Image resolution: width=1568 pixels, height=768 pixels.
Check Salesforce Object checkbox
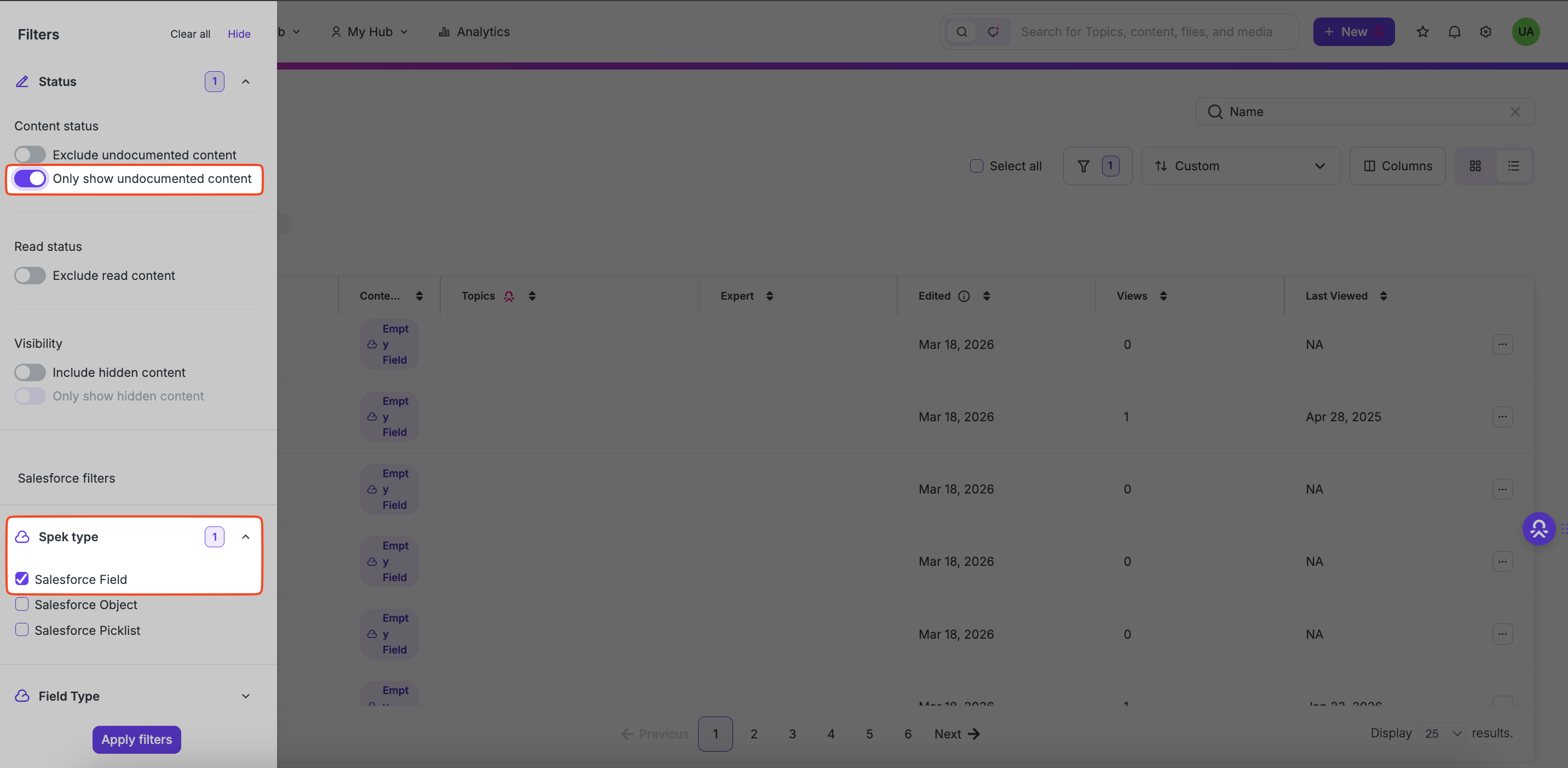pyautogui.click(x=22, y=604)
